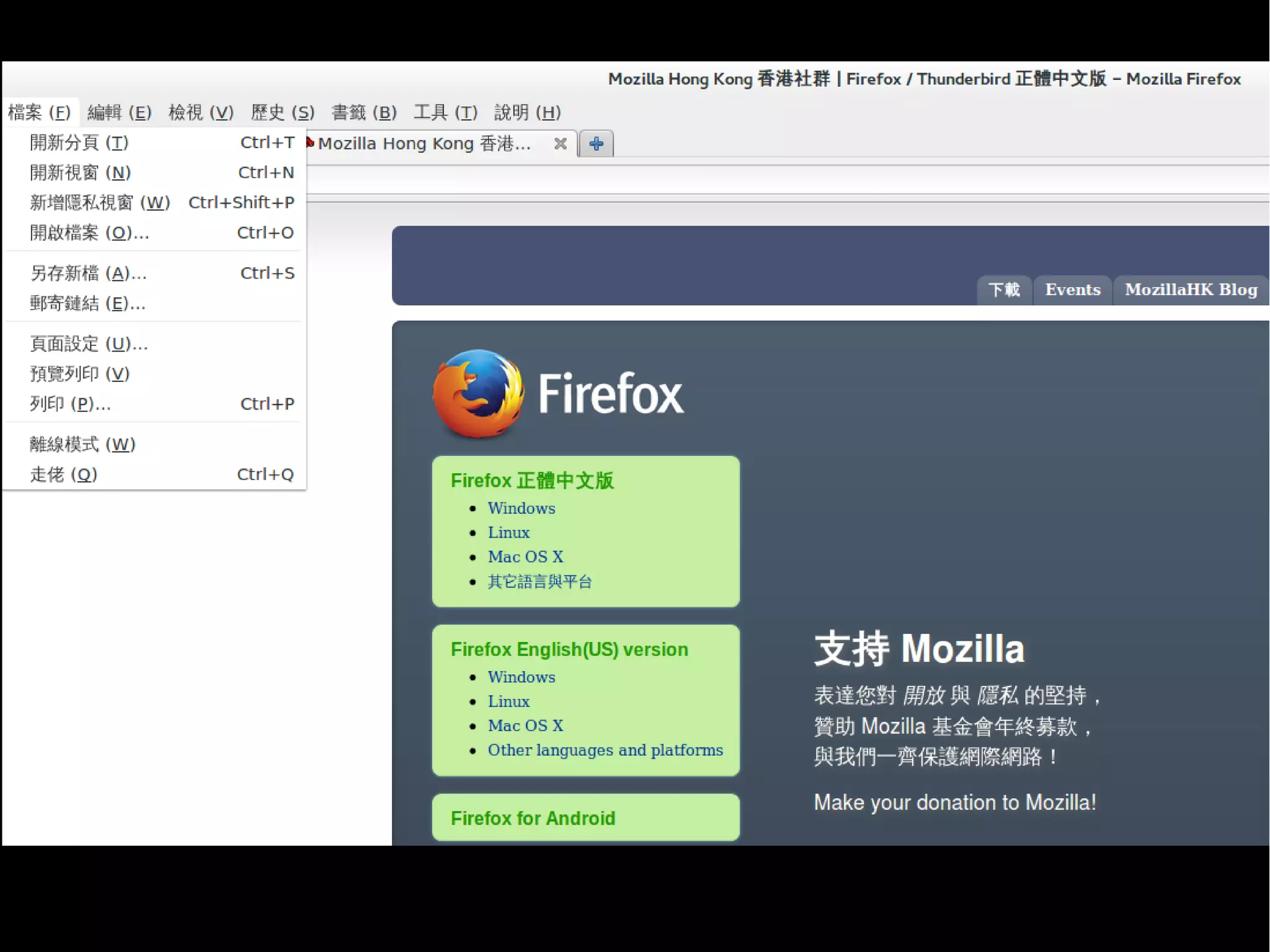Choose 開新視窗 (N) menu entry
This screenshot has height=952, width=1270.
pos(154,172)
